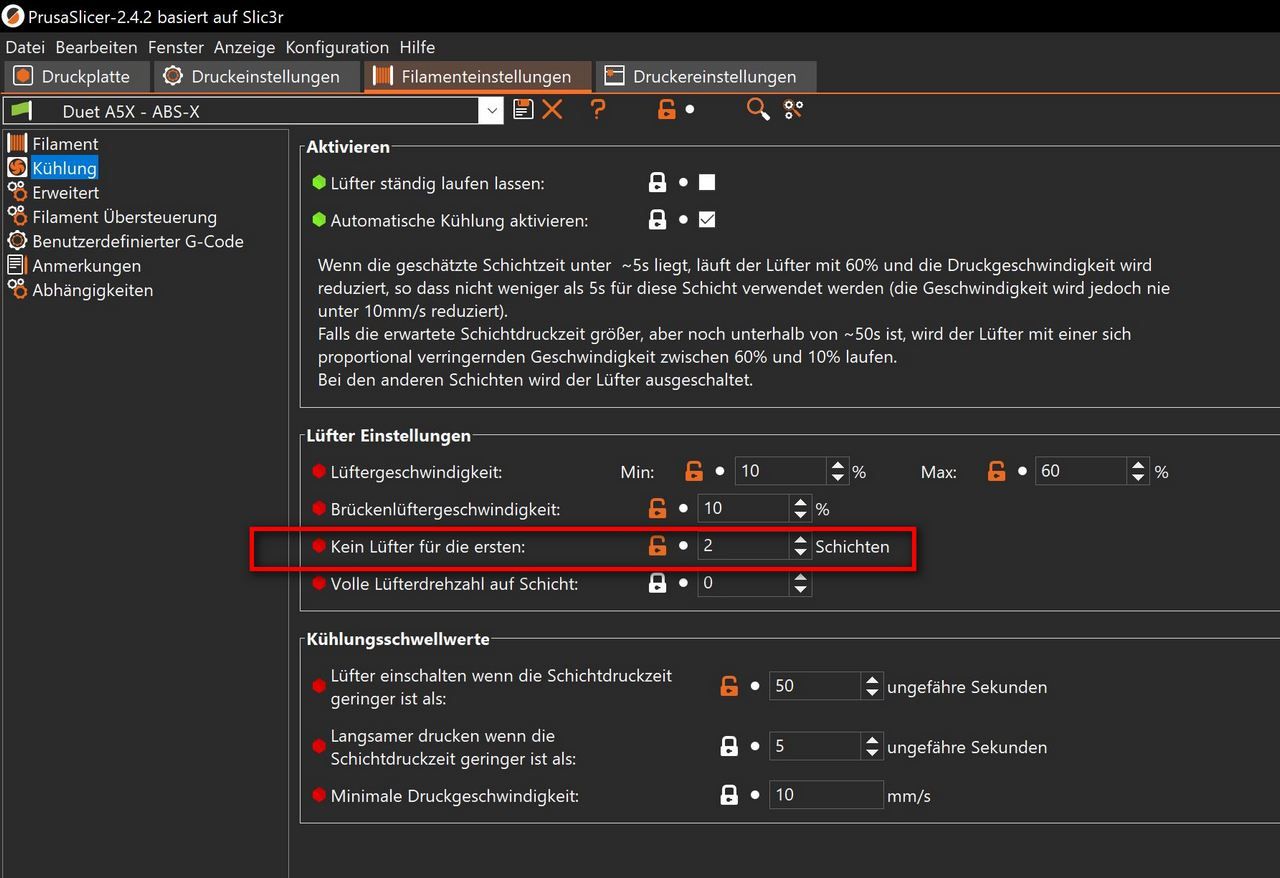Increase Brückenlüftergeschwindigkeit with up arrow

[x=800, y=502]
